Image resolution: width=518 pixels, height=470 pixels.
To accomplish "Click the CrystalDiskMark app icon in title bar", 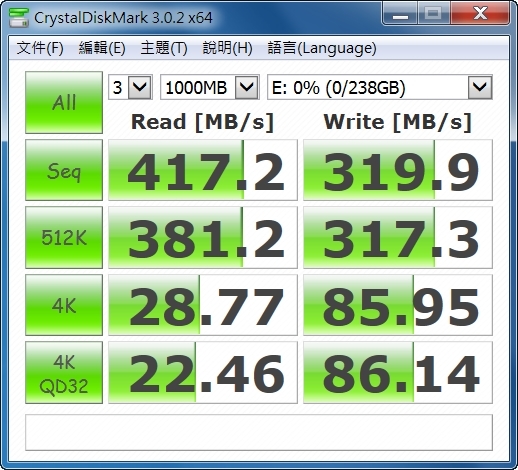I will [18, 17].
